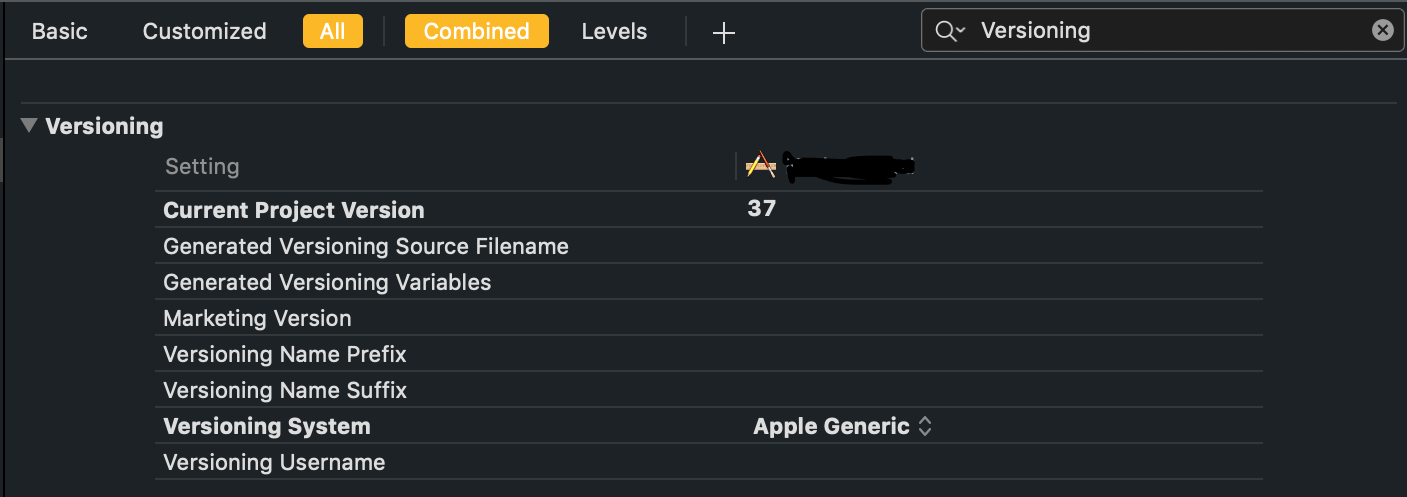Select Generated Versioning Variables setting
The height and width of the screenshot is (497, 1407).
click(327, 282)
